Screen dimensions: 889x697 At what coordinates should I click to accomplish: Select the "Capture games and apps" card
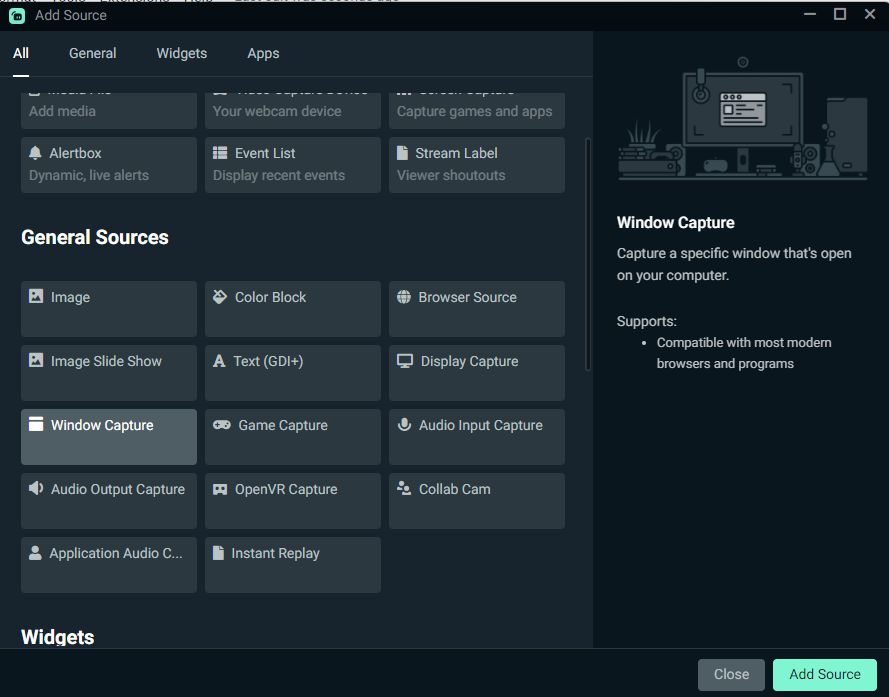point(477,111)
